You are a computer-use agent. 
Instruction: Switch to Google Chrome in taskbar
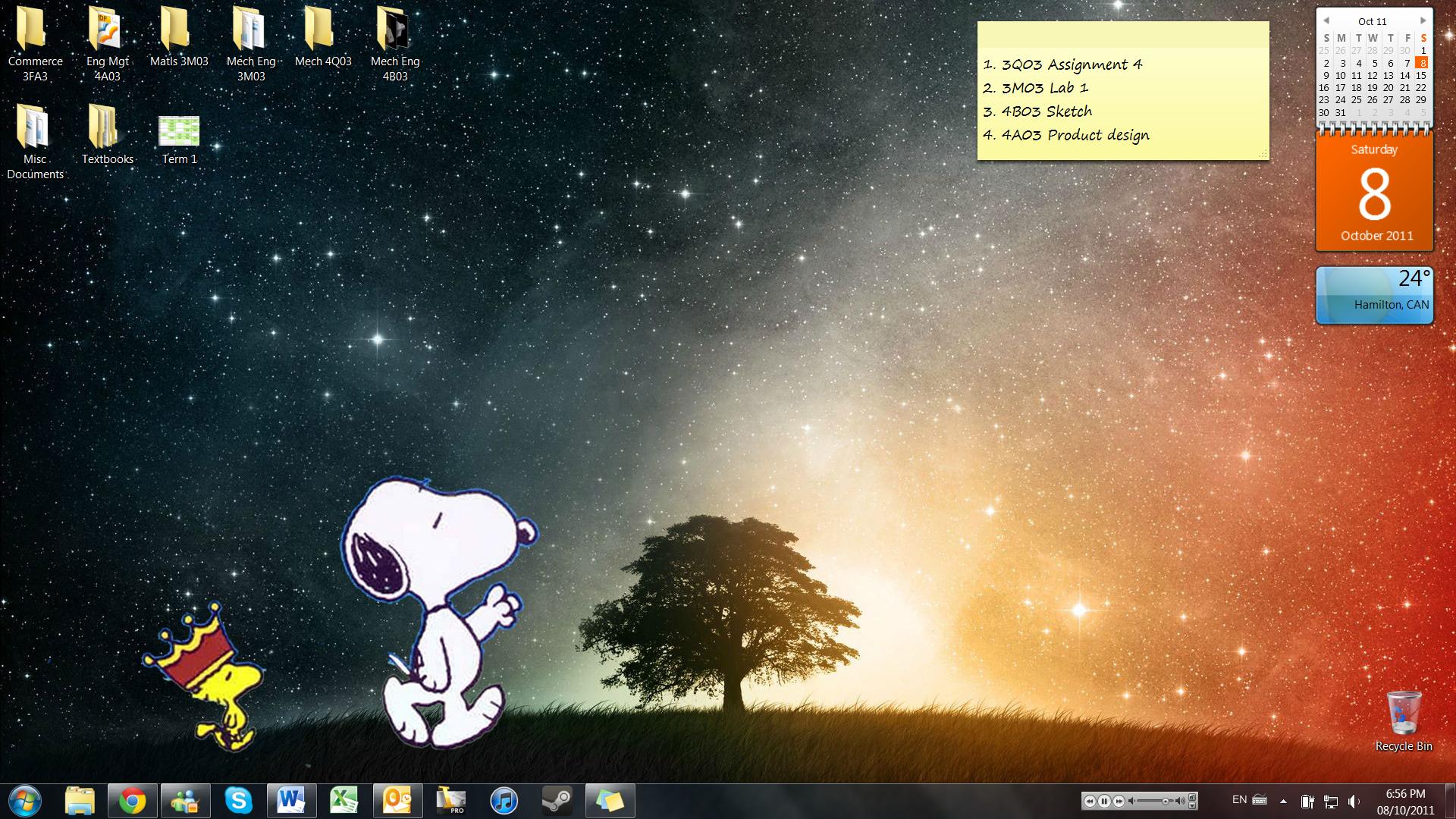point(133,801)
